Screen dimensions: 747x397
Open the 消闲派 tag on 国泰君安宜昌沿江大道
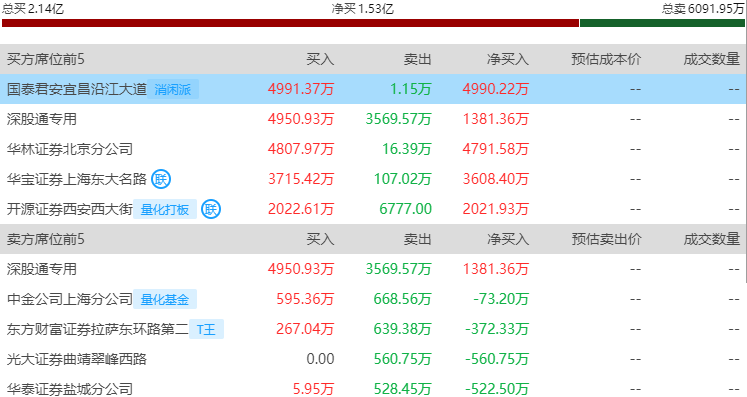tap(173, 89)
